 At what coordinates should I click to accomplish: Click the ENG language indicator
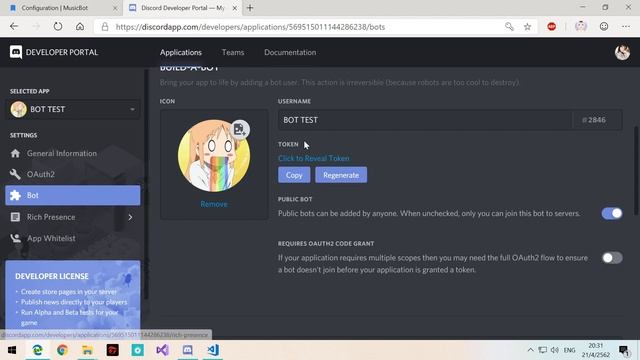(569, 350)
